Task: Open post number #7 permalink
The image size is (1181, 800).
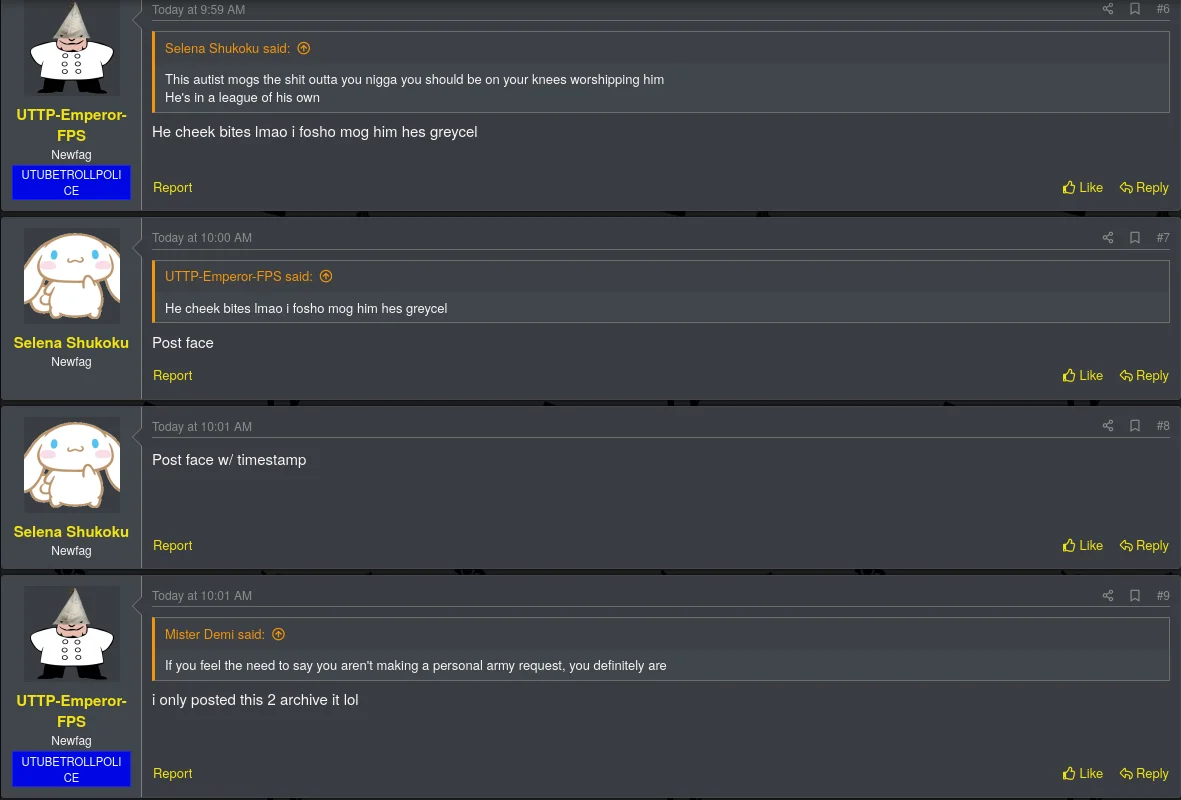Action: (1162, 237)
